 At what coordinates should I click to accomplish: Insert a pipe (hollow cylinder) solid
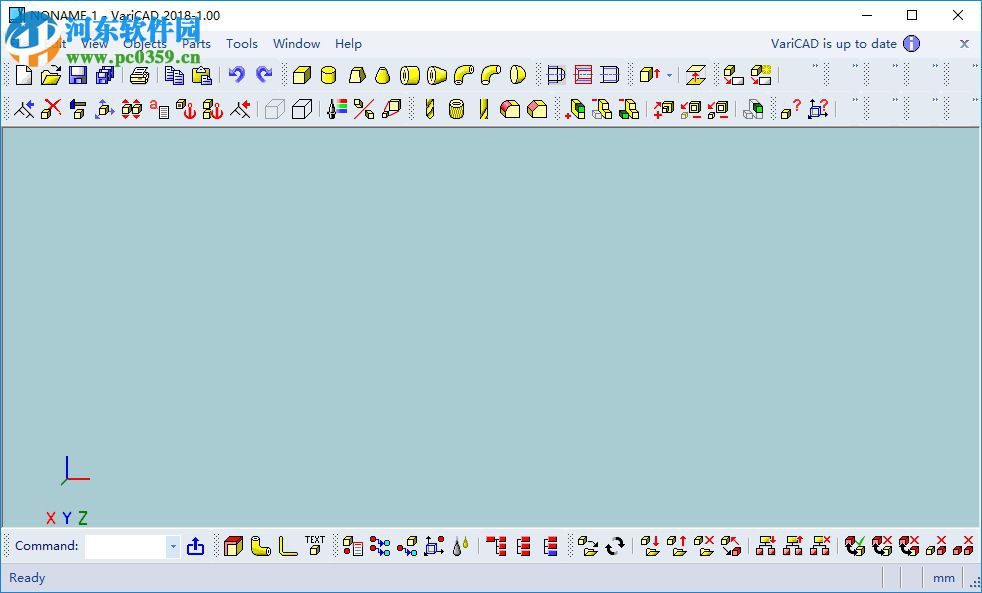pyautogui.click(x=410, y=75)
